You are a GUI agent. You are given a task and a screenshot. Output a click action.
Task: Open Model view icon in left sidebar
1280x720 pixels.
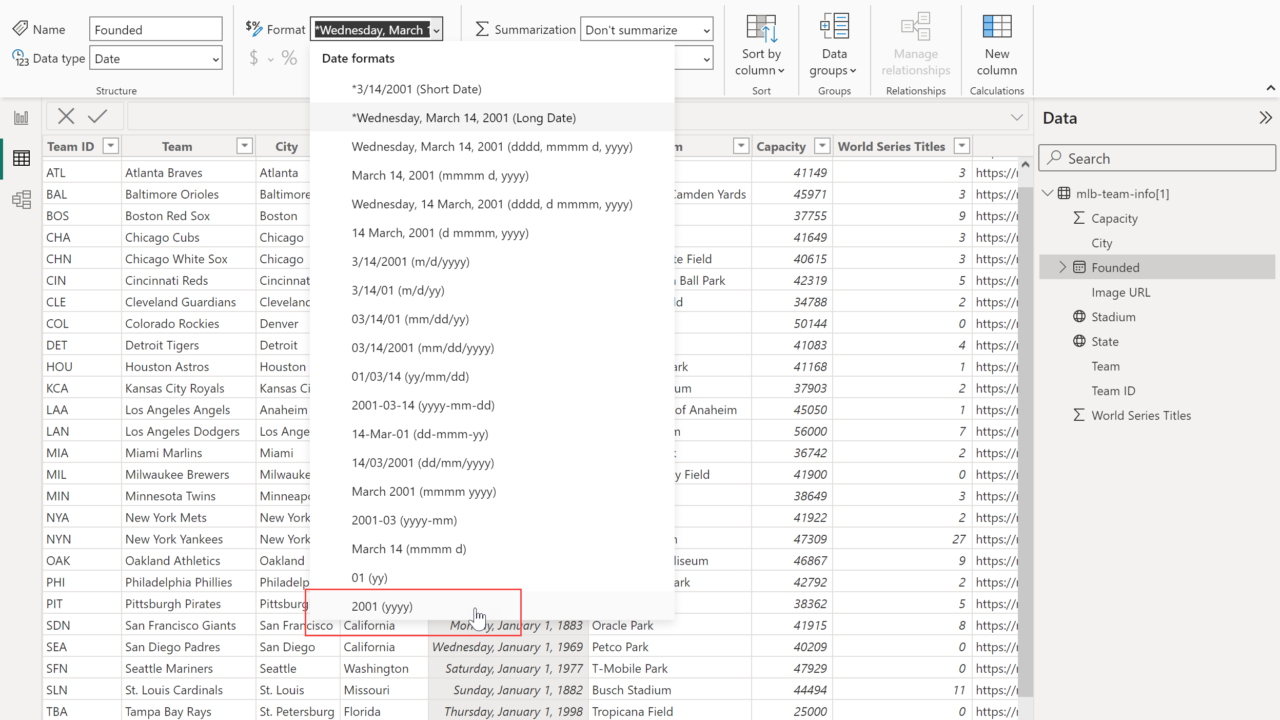click(x=21, y=200)
